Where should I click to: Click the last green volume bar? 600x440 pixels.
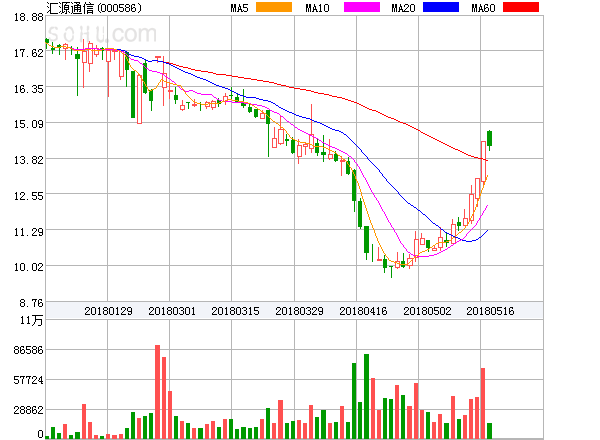click(489, 431)
